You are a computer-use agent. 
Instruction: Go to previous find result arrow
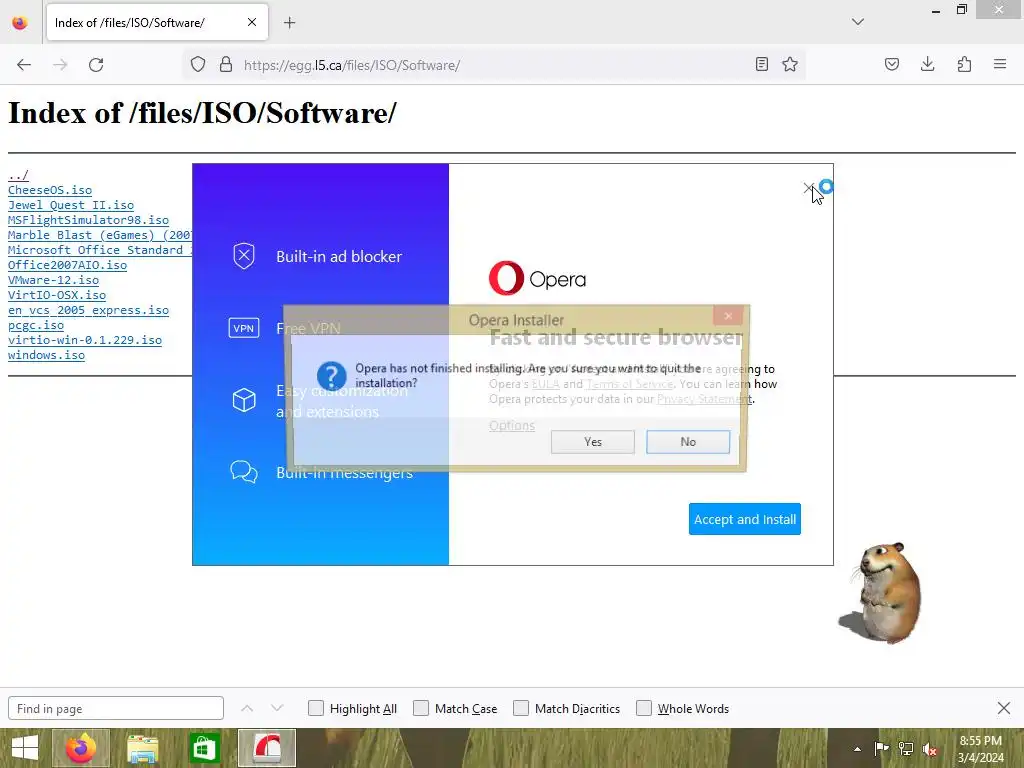[x=247, y=709]
